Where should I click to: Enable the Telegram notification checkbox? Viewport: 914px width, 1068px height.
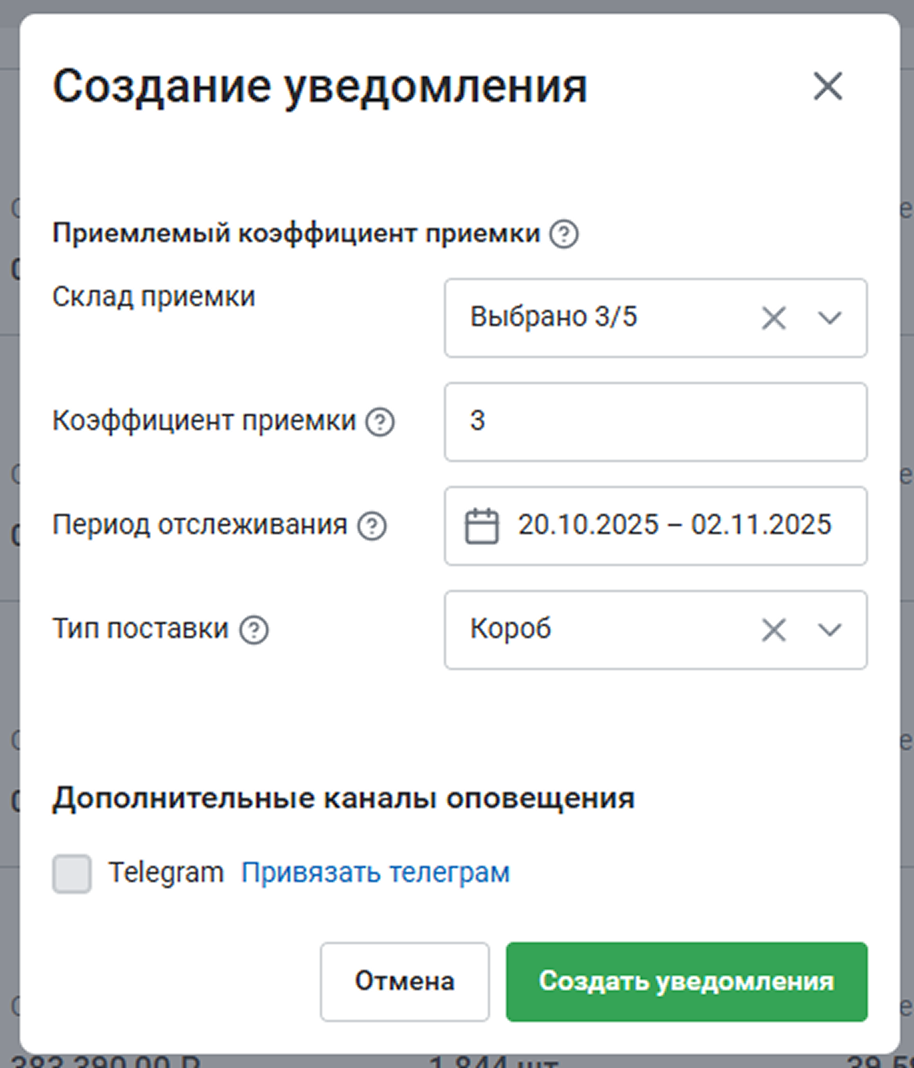pos(72,873)
